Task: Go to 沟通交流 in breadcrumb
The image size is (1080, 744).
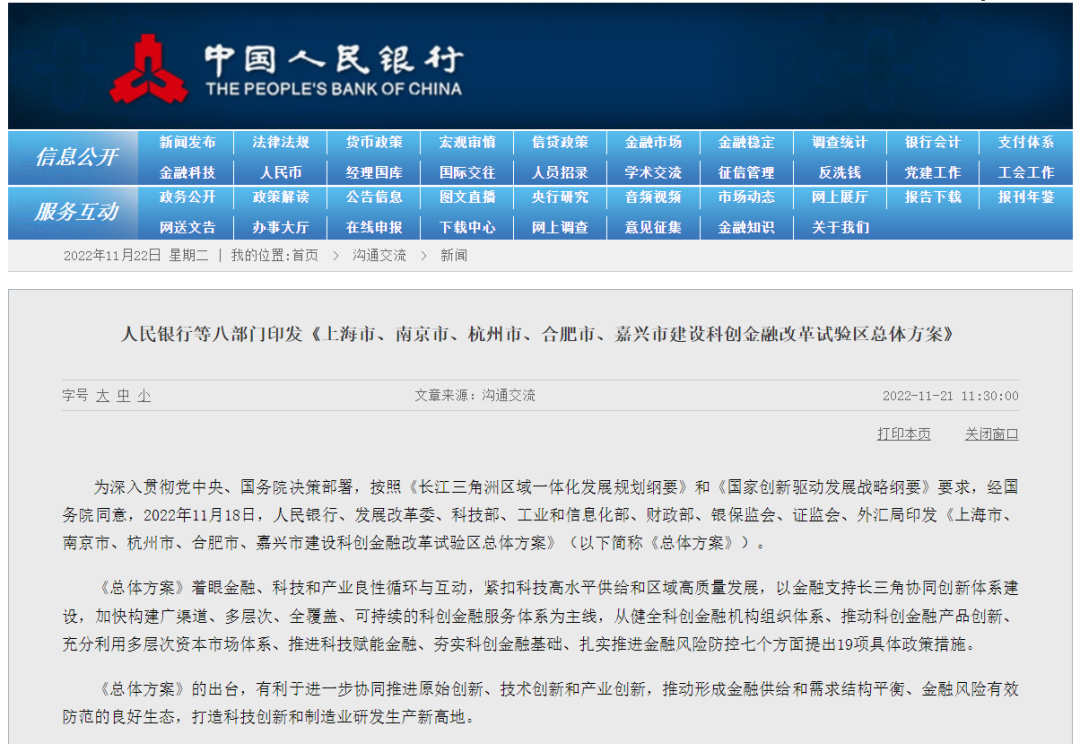Action: [380, 256]
